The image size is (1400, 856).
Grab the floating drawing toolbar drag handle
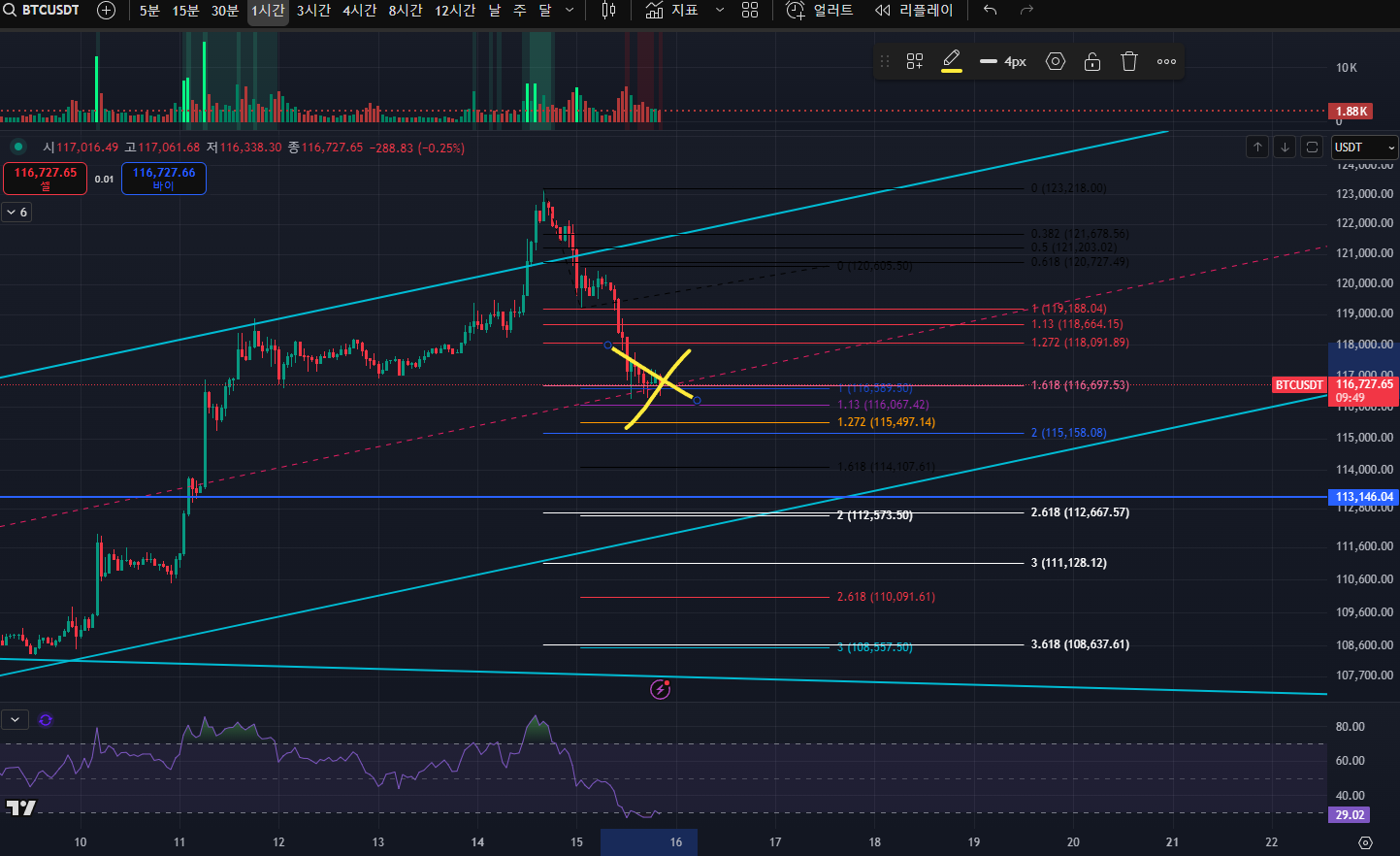click(x=884, y=61)
